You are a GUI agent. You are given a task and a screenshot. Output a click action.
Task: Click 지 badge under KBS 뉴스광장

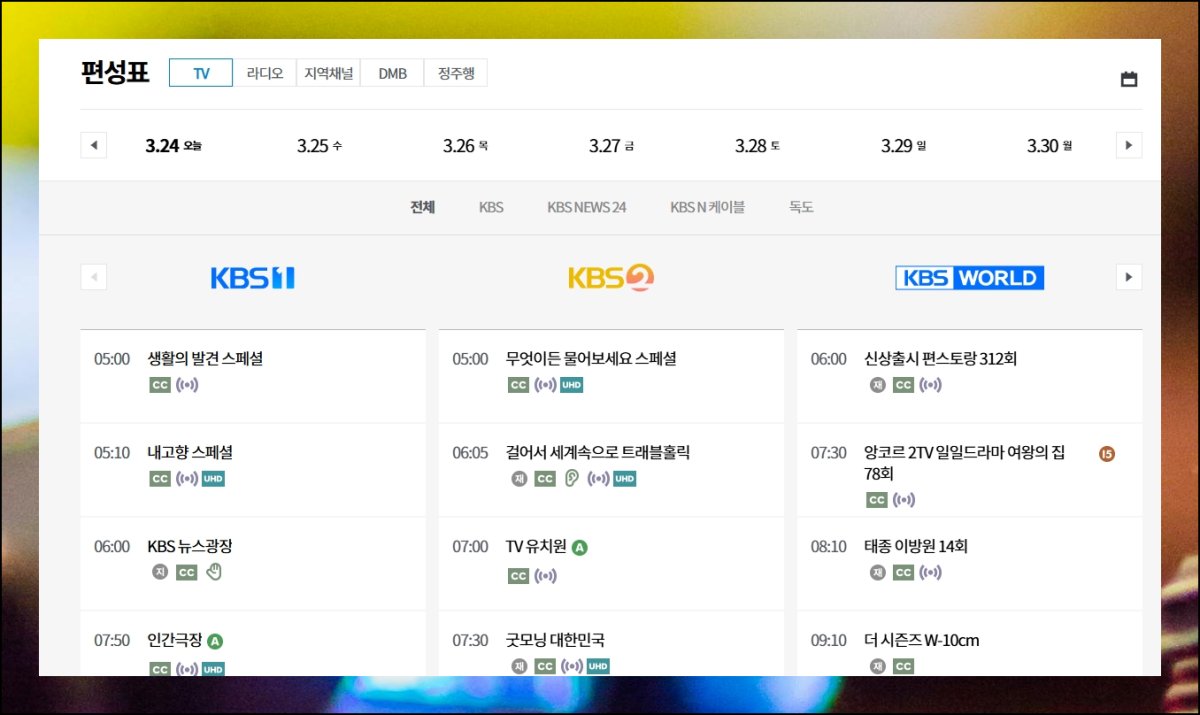pos(160,572)
